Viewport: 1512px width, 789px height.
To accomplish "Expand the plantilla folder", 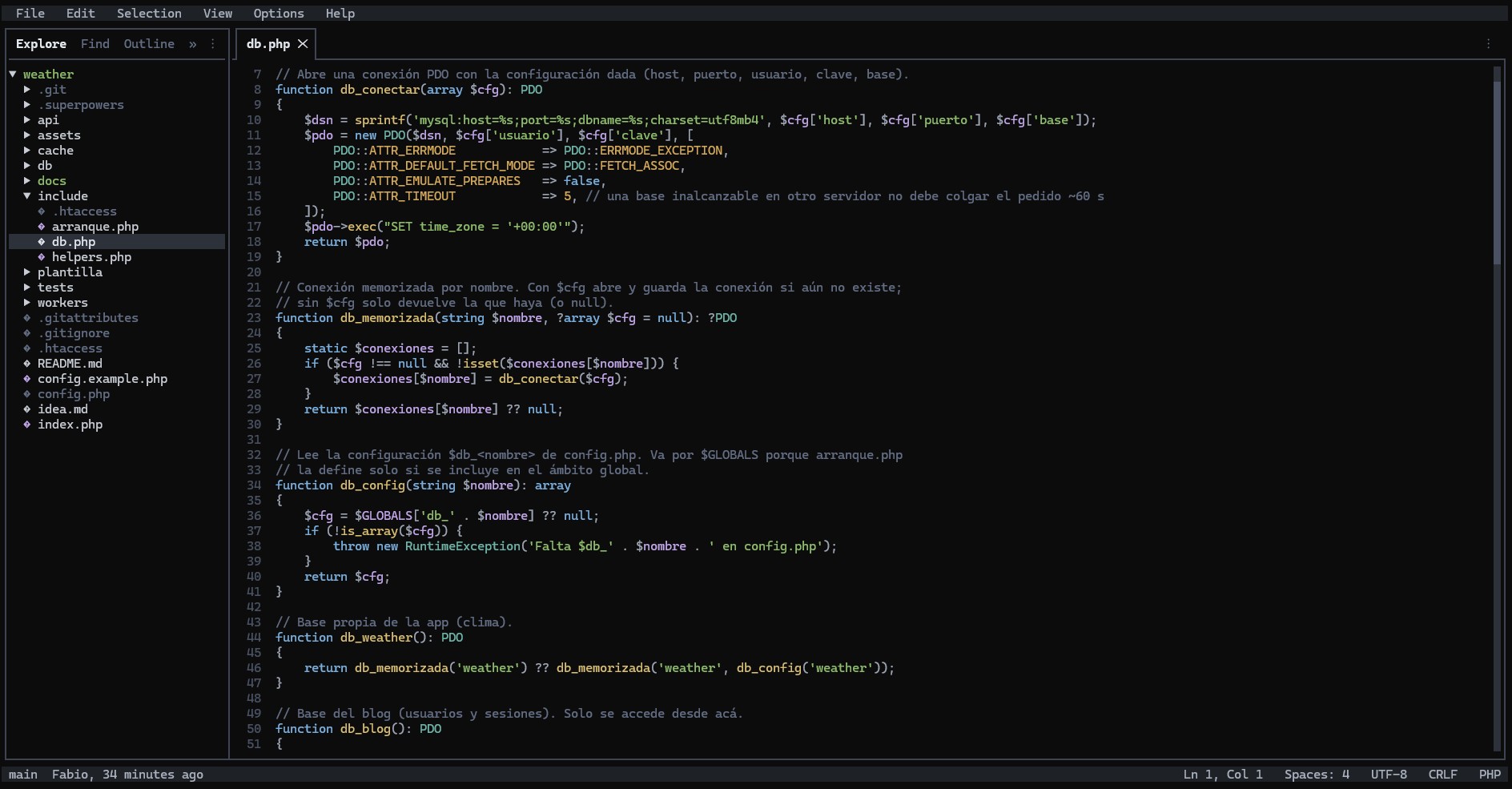I will (27, 272).
